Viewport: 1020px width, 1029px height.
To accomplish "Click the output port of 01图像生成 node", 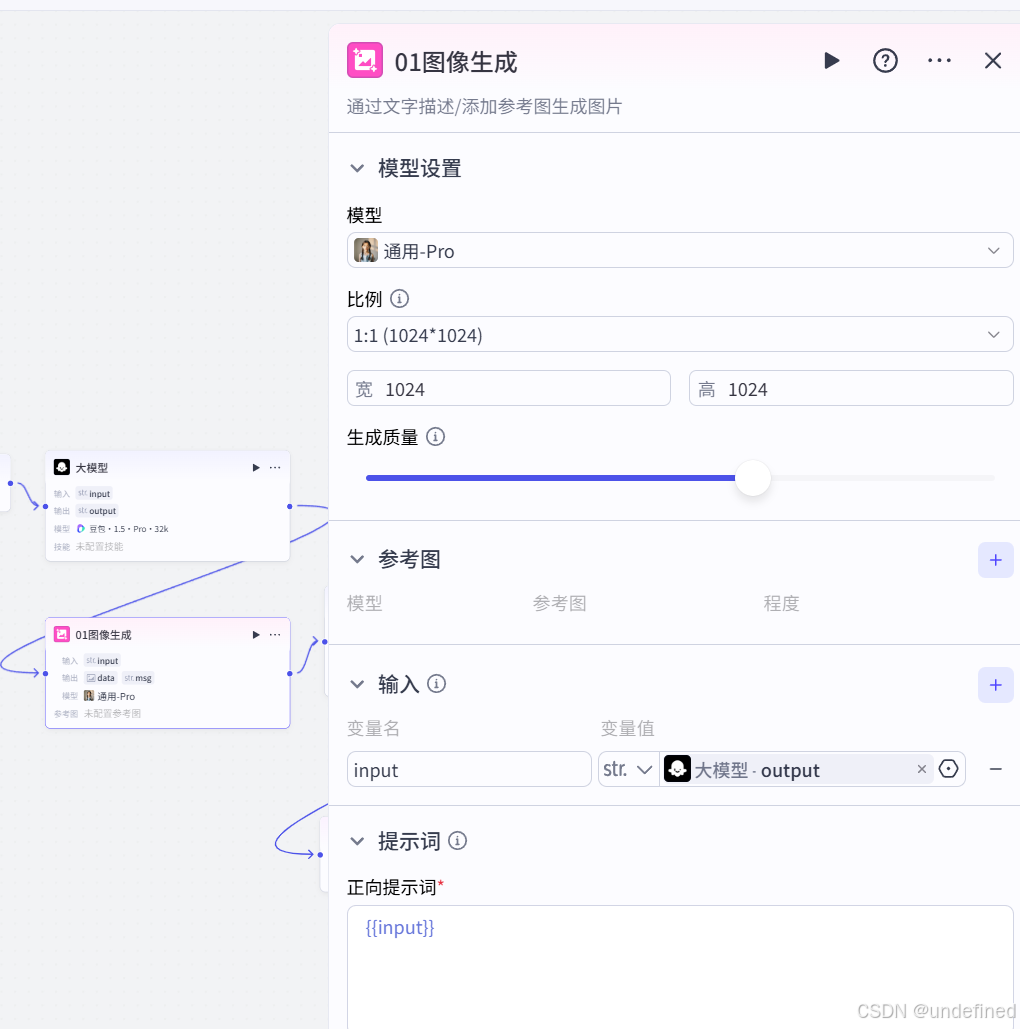I will coord(289,673).
